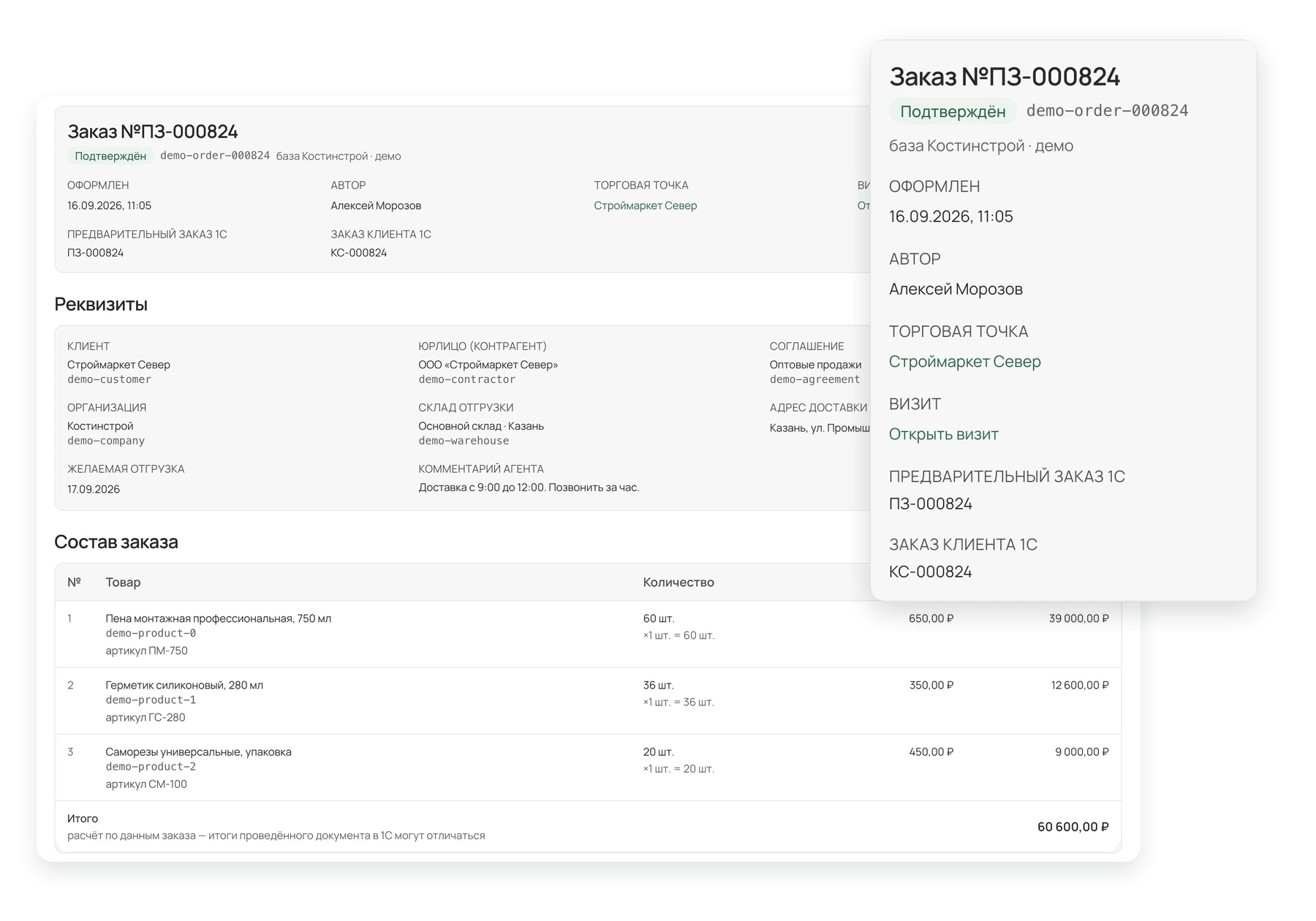
Task: Click the popup card title Заказ №ПЗ-000824
Action: [1005, 76]
